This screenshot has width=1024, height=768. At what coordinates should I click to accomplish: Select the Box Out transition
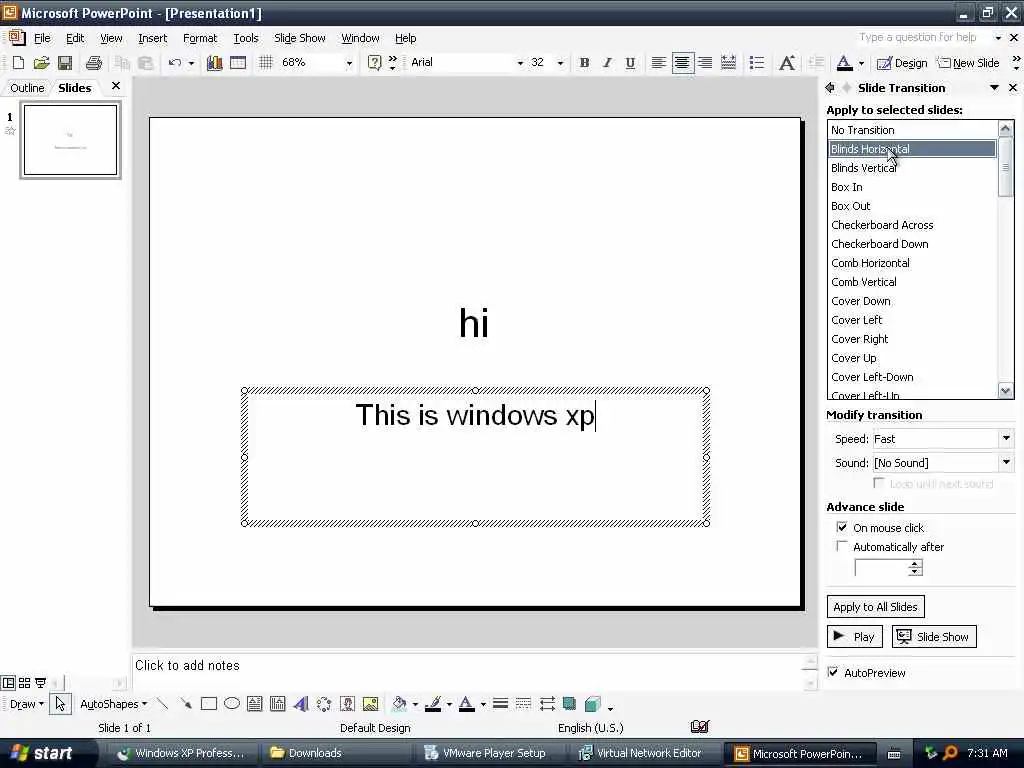[912, 206]
